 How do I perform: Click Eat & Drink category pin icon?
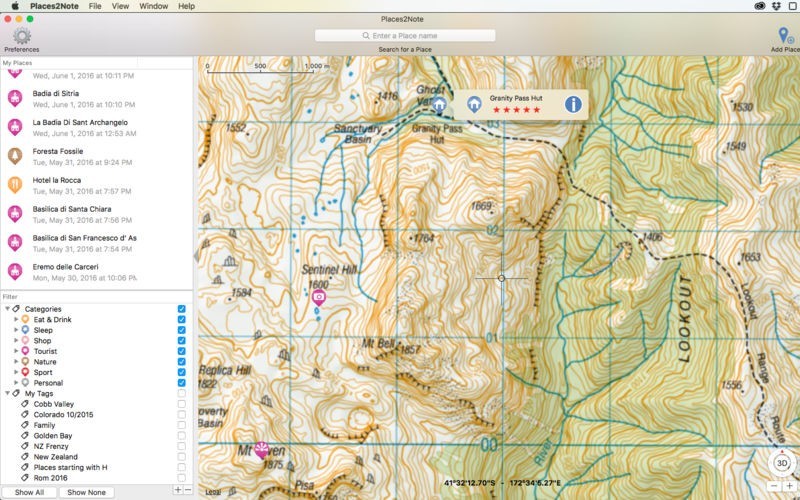25,319
